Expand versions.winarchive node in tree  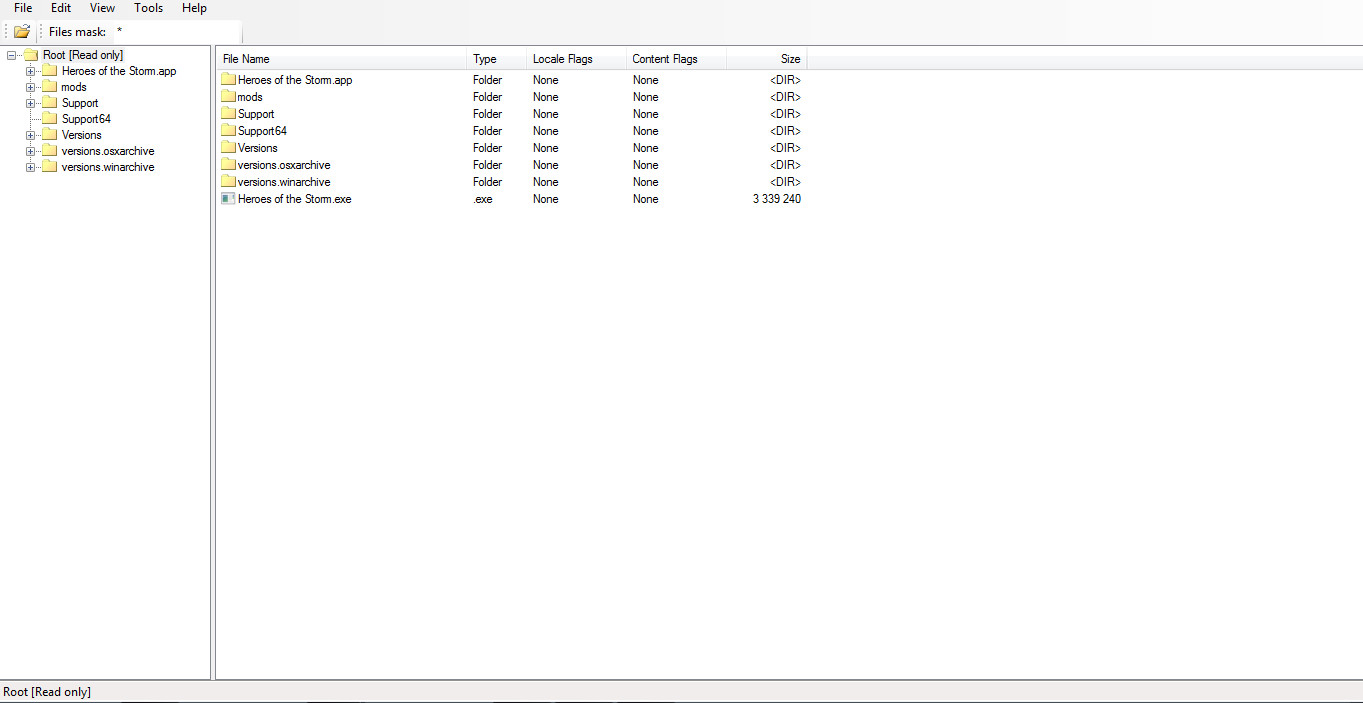click(x=31, y=167)
